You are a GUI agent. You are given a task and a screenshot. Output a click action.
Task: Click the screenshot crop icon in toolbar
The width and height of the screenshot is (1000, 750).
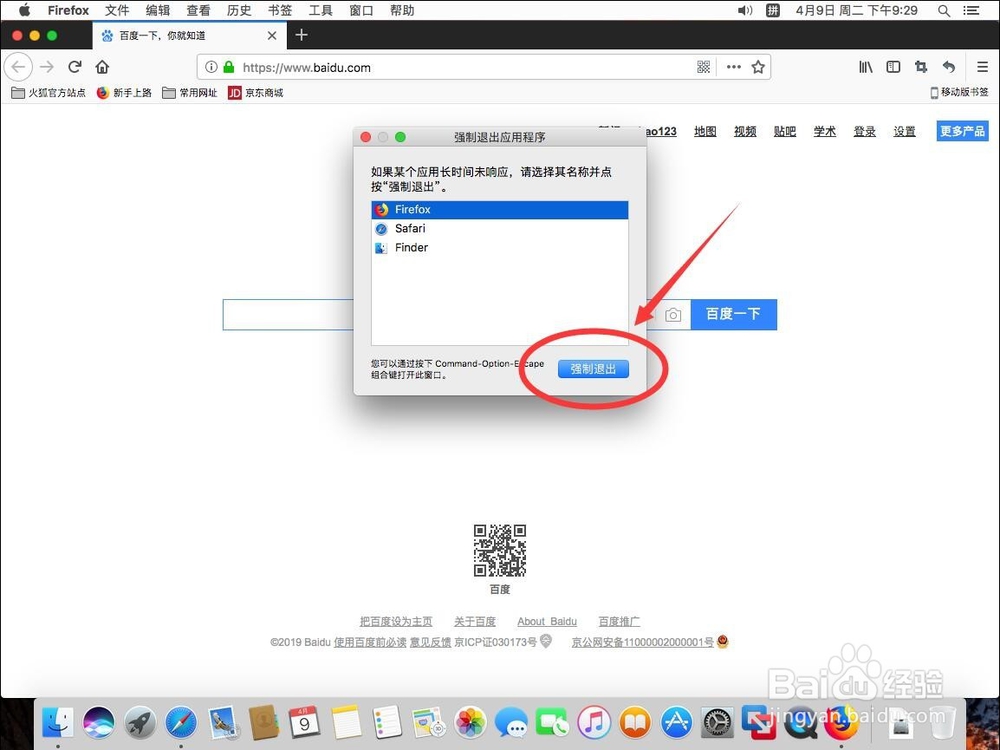point(921,67)
